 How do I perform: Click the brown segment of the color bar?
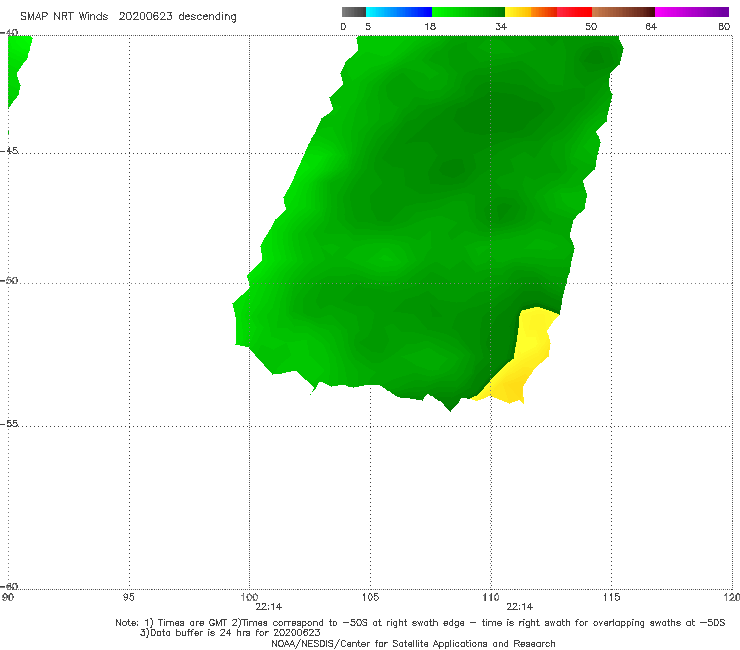(623, 12)
